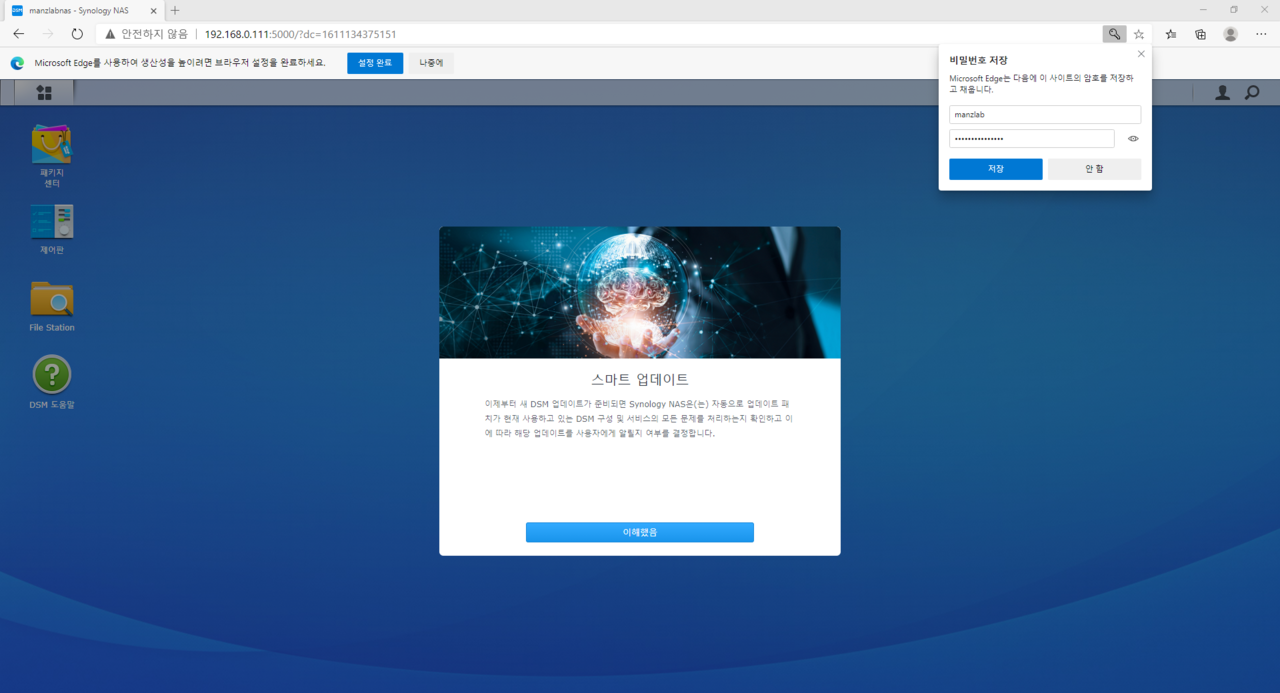Open the Package Center desktop icon
The image size is (1280, 693).
pos(52,145)
